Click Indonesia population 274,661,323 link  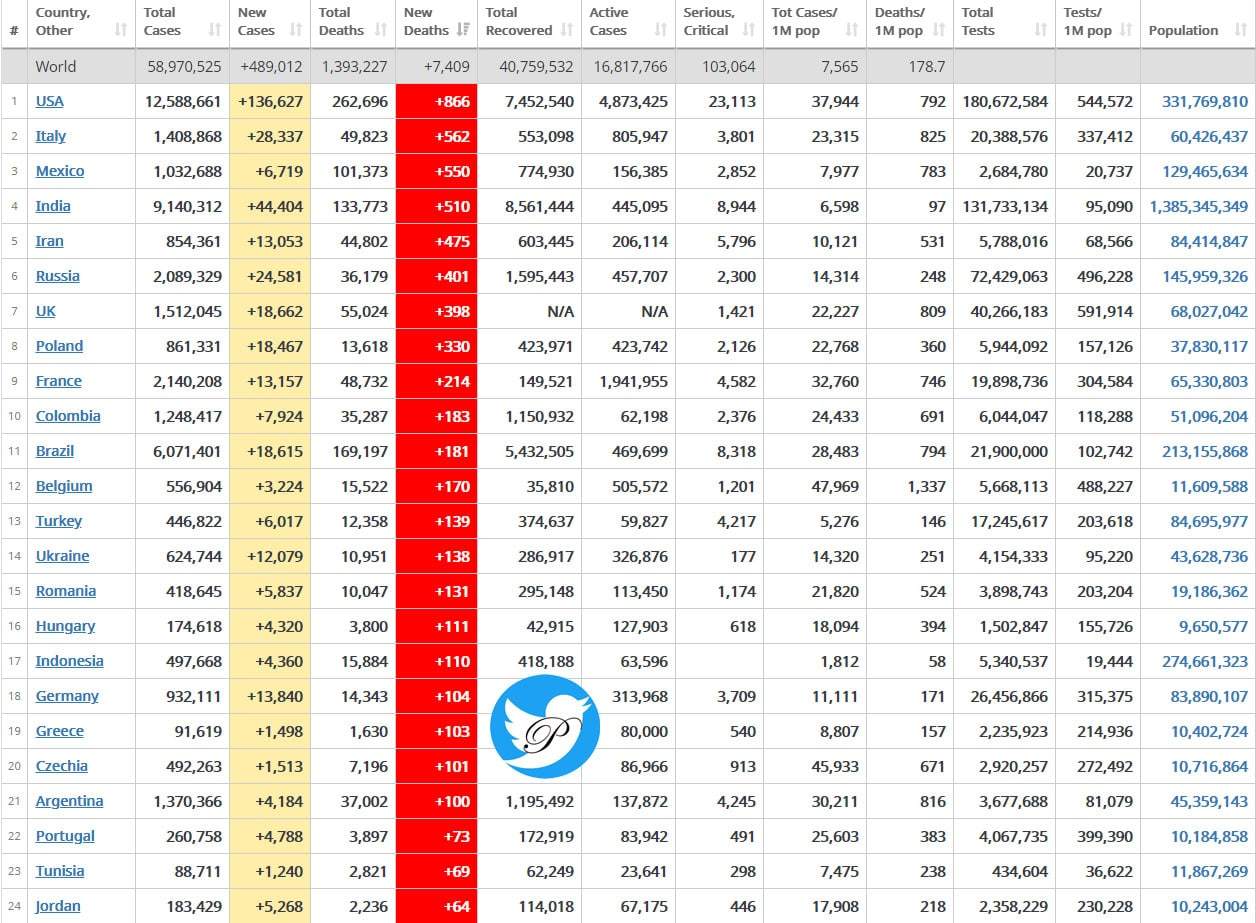pyautogui.click(x=1205, y=661)
